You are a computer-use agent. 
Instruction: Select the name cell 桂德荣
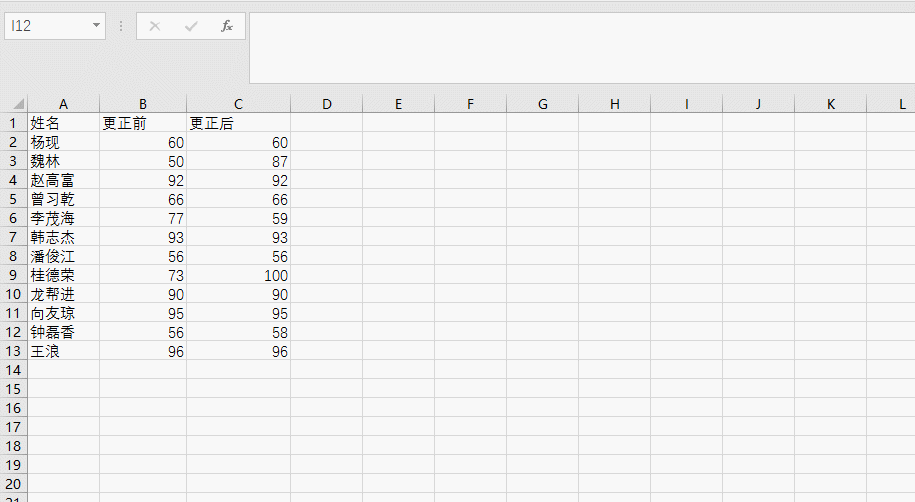point(63,275)
